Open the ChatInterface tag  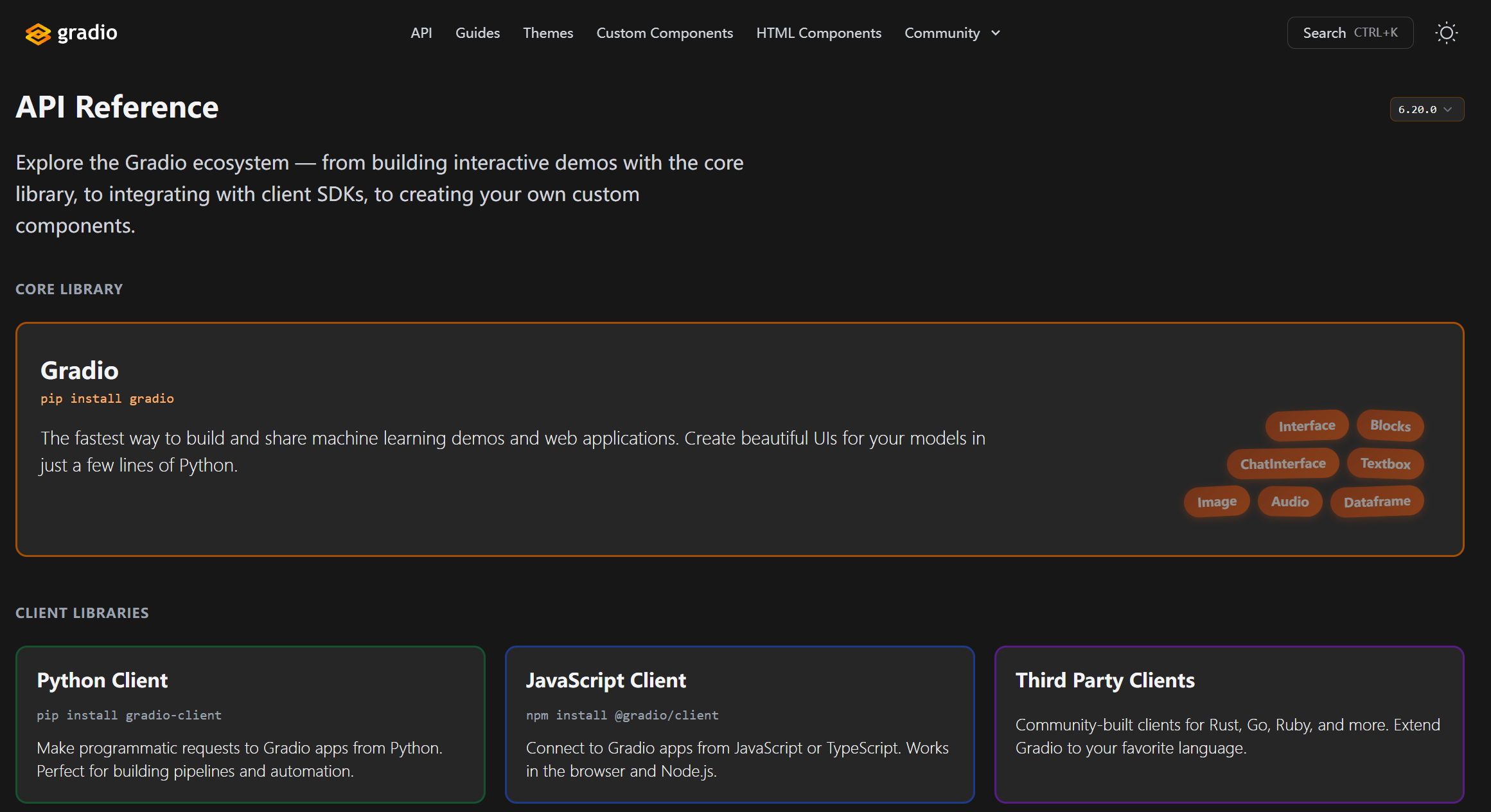point(1283,463)
